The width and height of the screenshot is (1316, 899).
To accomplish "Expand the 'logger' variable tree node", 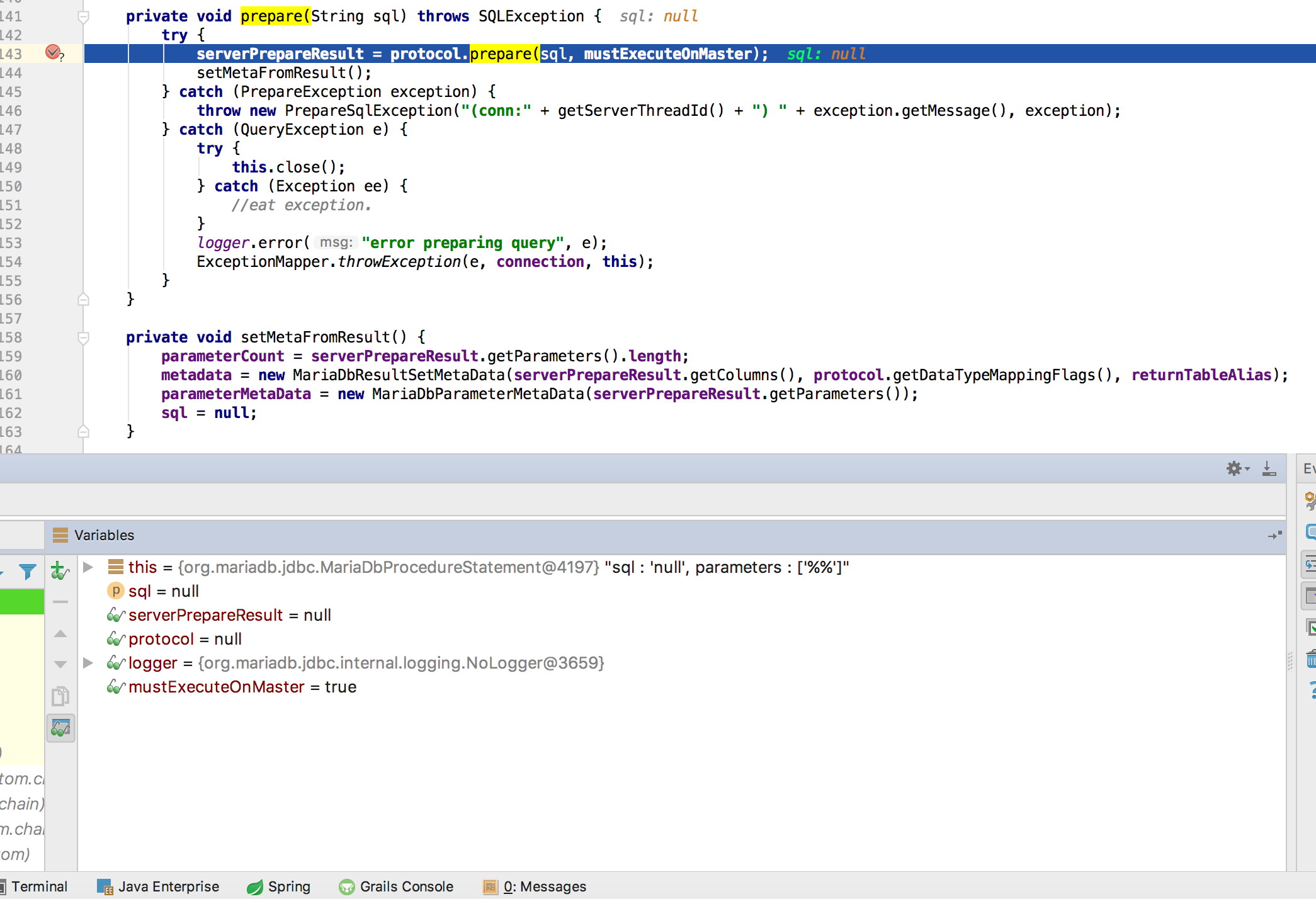I will (89, 663).
